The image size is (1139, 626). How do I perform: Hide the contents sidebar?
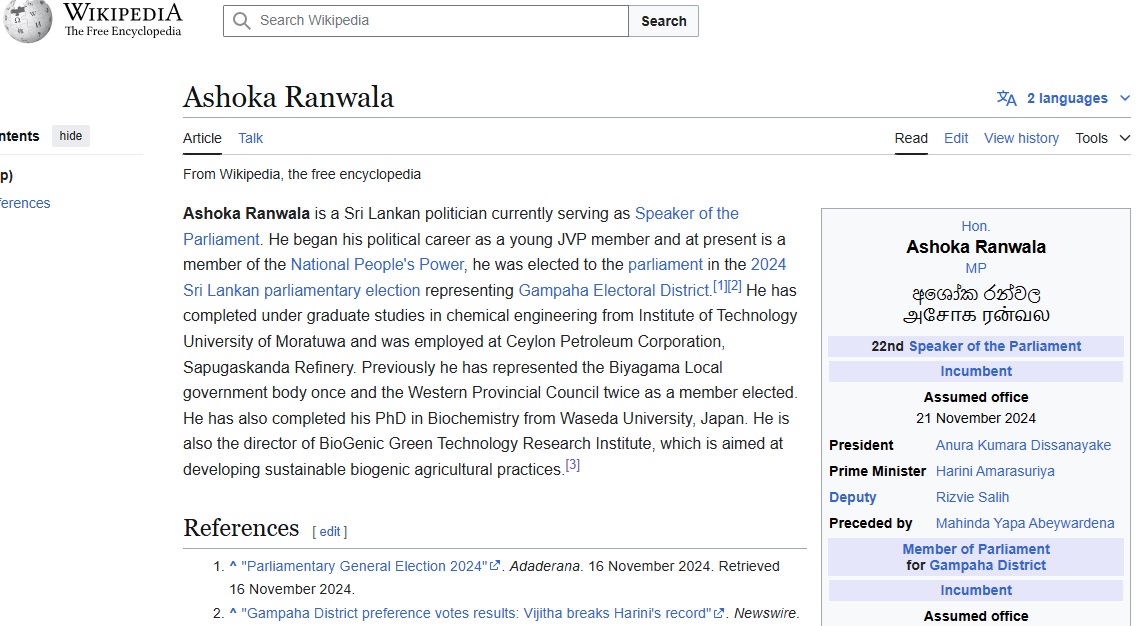[70, 135]
